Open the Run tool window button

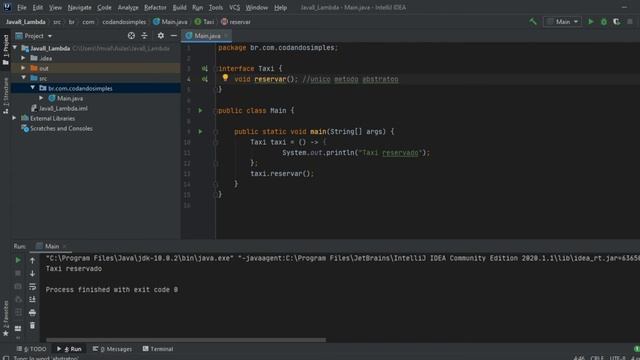tap(69, 349)
